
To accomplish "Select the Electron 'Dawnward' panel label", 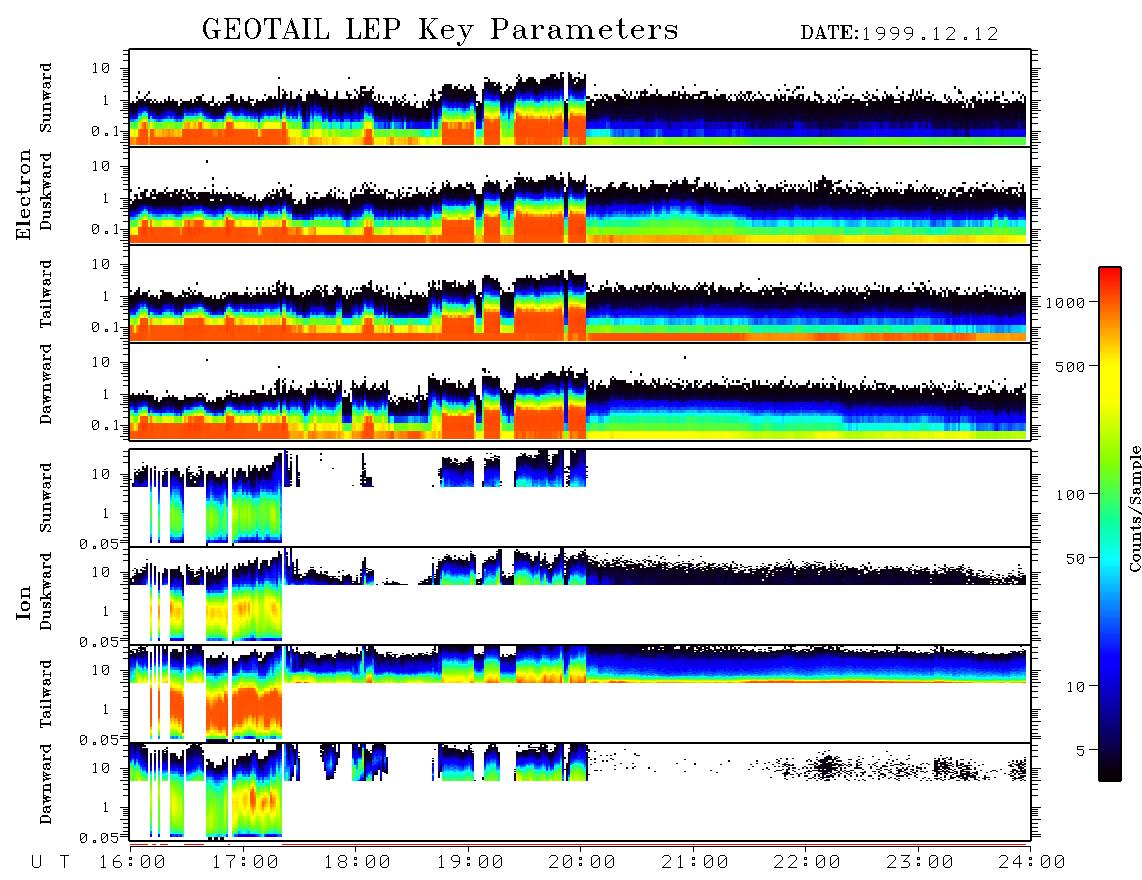I will click(46, 384).
